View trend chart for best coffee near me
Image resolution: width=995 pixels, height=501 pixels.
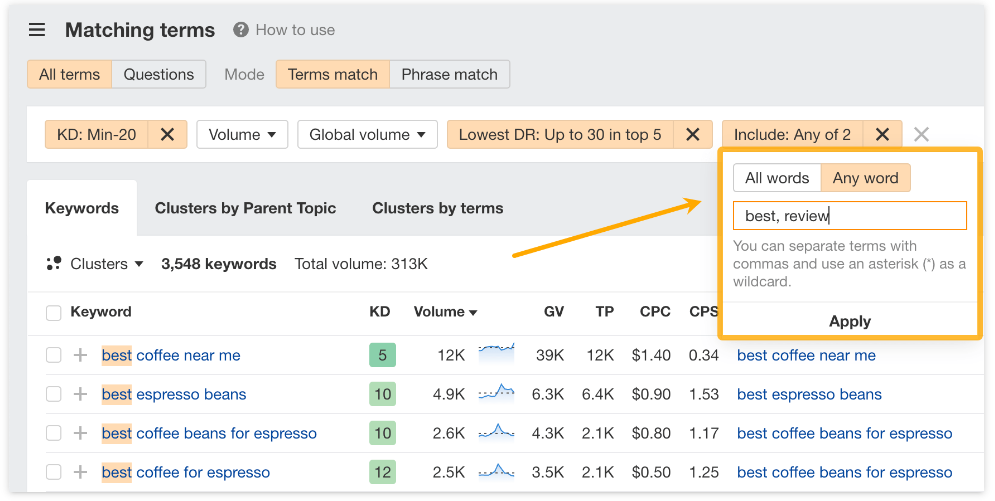coord(496,354)
